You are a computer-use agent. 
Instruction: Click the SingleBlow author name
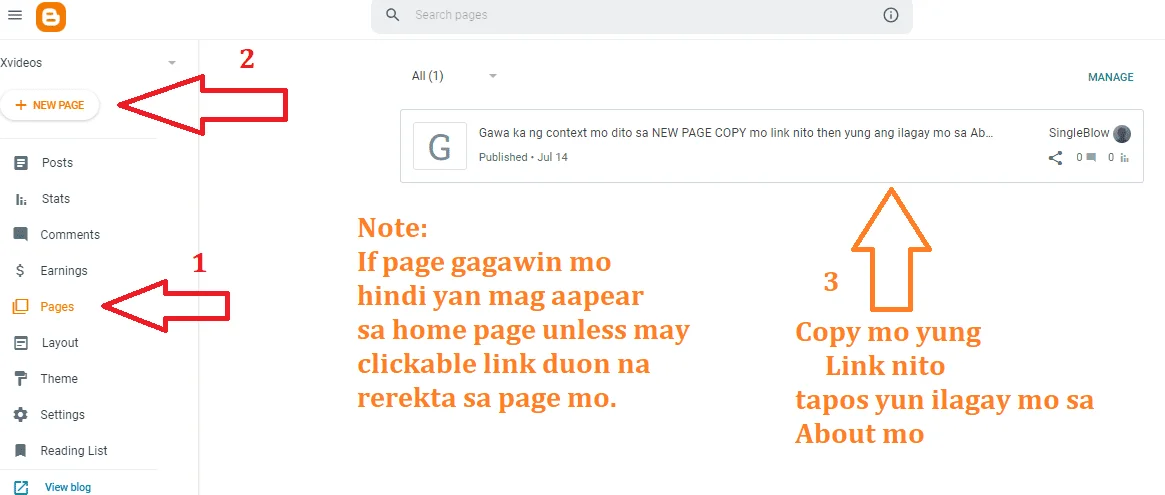[x=1079, y=133]
